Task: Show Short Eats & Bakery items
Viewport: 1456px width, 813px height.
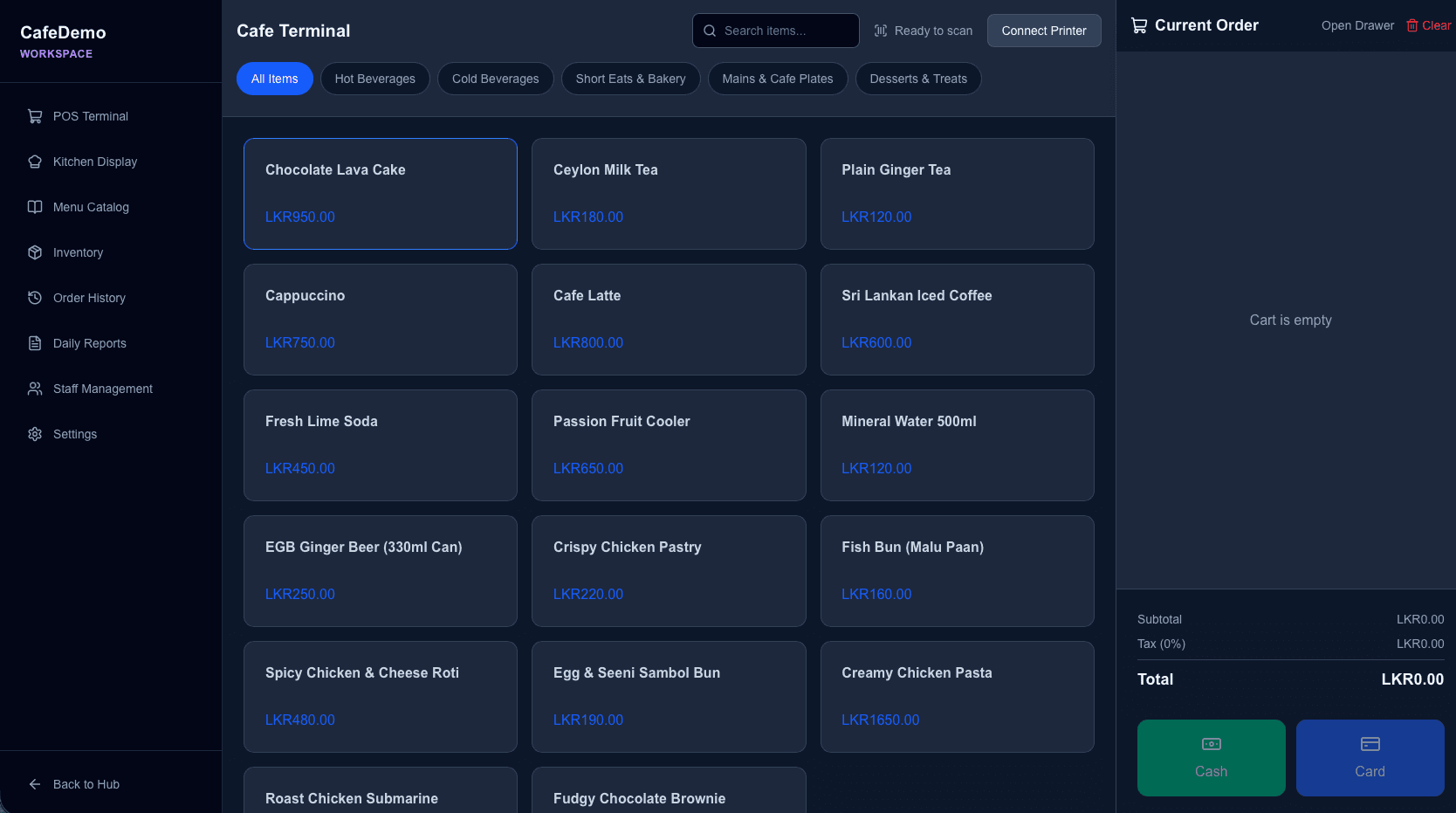Action: (x=631, y=79)
